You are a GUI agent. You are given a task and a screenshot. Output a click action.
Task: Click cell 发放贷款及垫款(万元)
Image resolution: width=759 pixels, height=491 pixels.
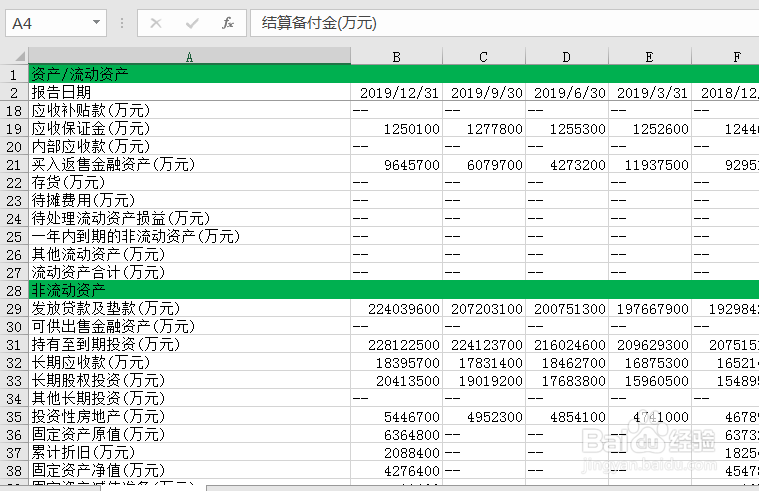(189, 308)
